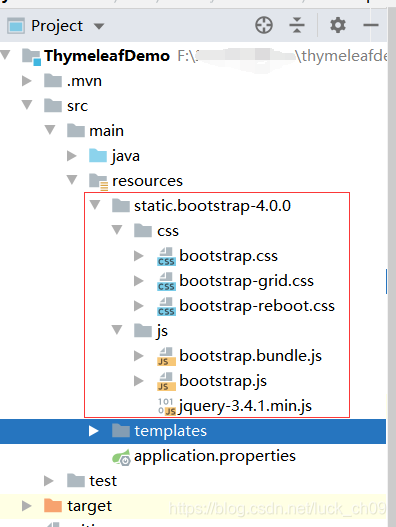Collapse the css folder arrow
The image size is (396, 527).
tap(117, 230)
